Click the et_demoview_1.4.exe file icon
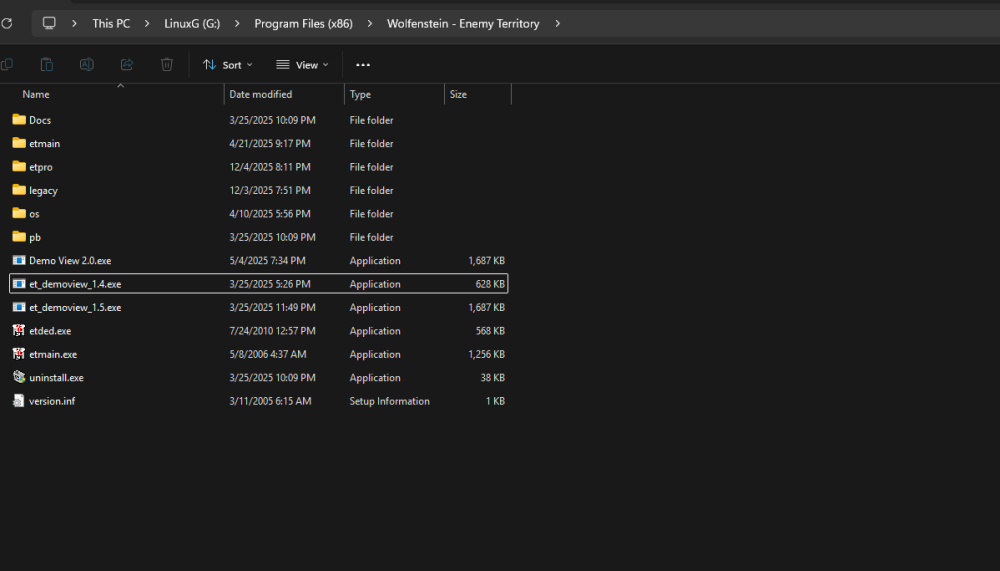This screenshot has height=571, width=1000. (x=19, y=284)
